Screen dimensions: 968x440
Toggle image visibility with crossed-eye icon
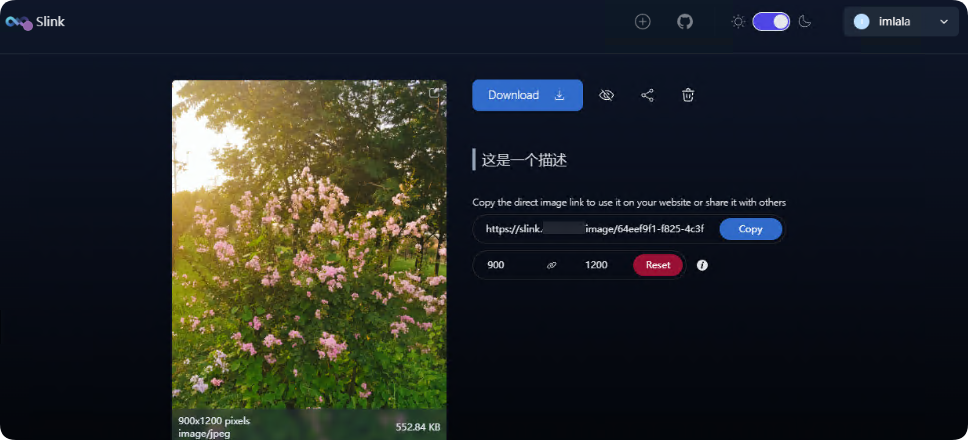click(x=606, y=95)
